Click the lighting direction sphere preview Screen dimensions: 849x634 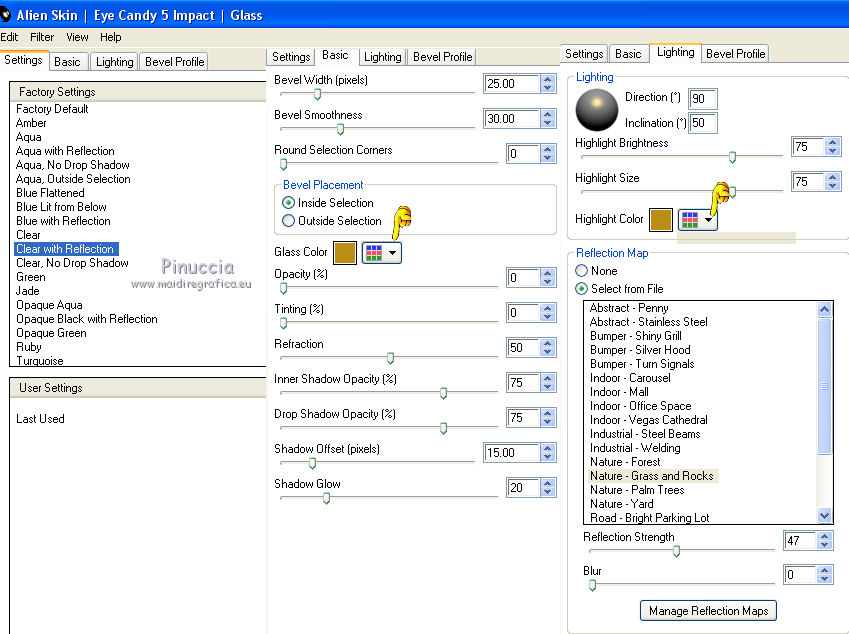pos(598,110)
